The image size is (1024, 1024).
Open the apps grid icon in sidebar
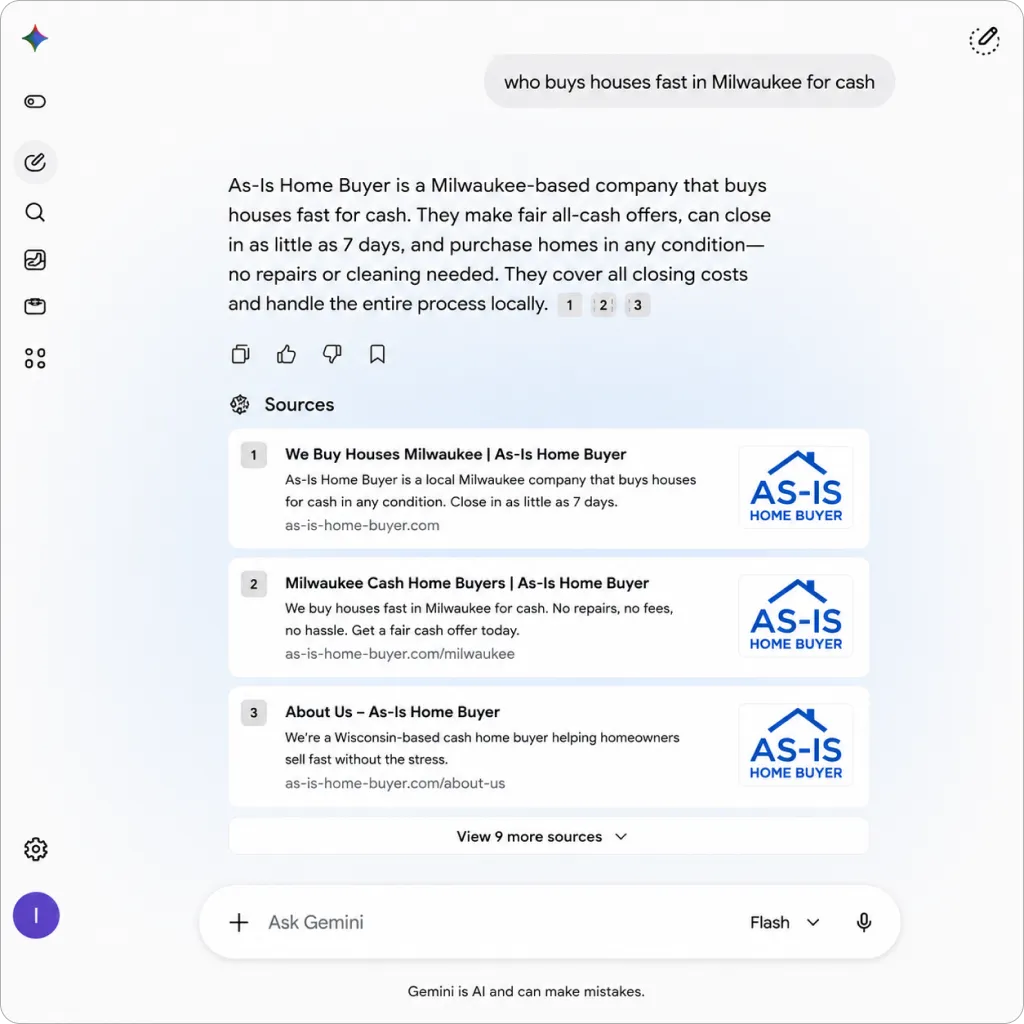point(35,358)
